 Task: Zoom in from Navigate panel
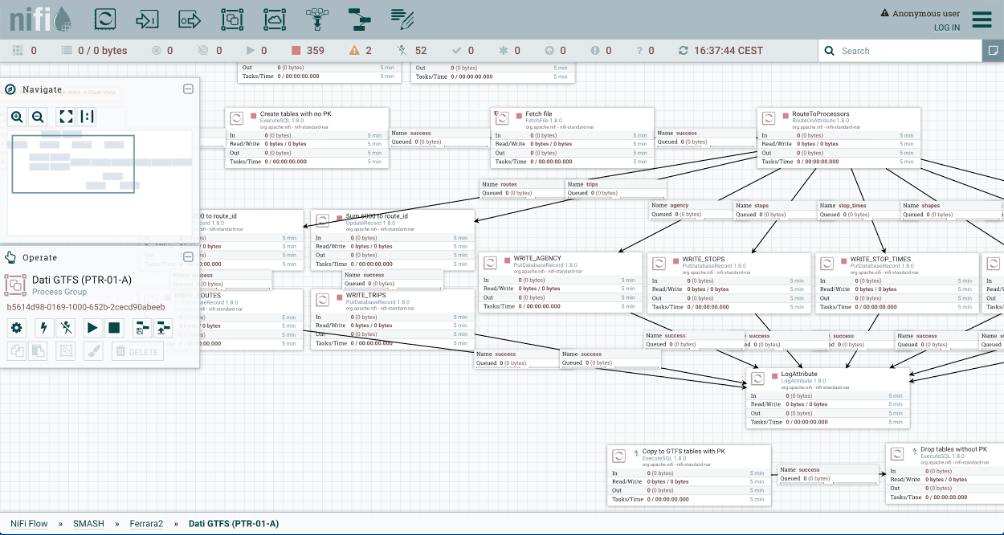[17, 116]
